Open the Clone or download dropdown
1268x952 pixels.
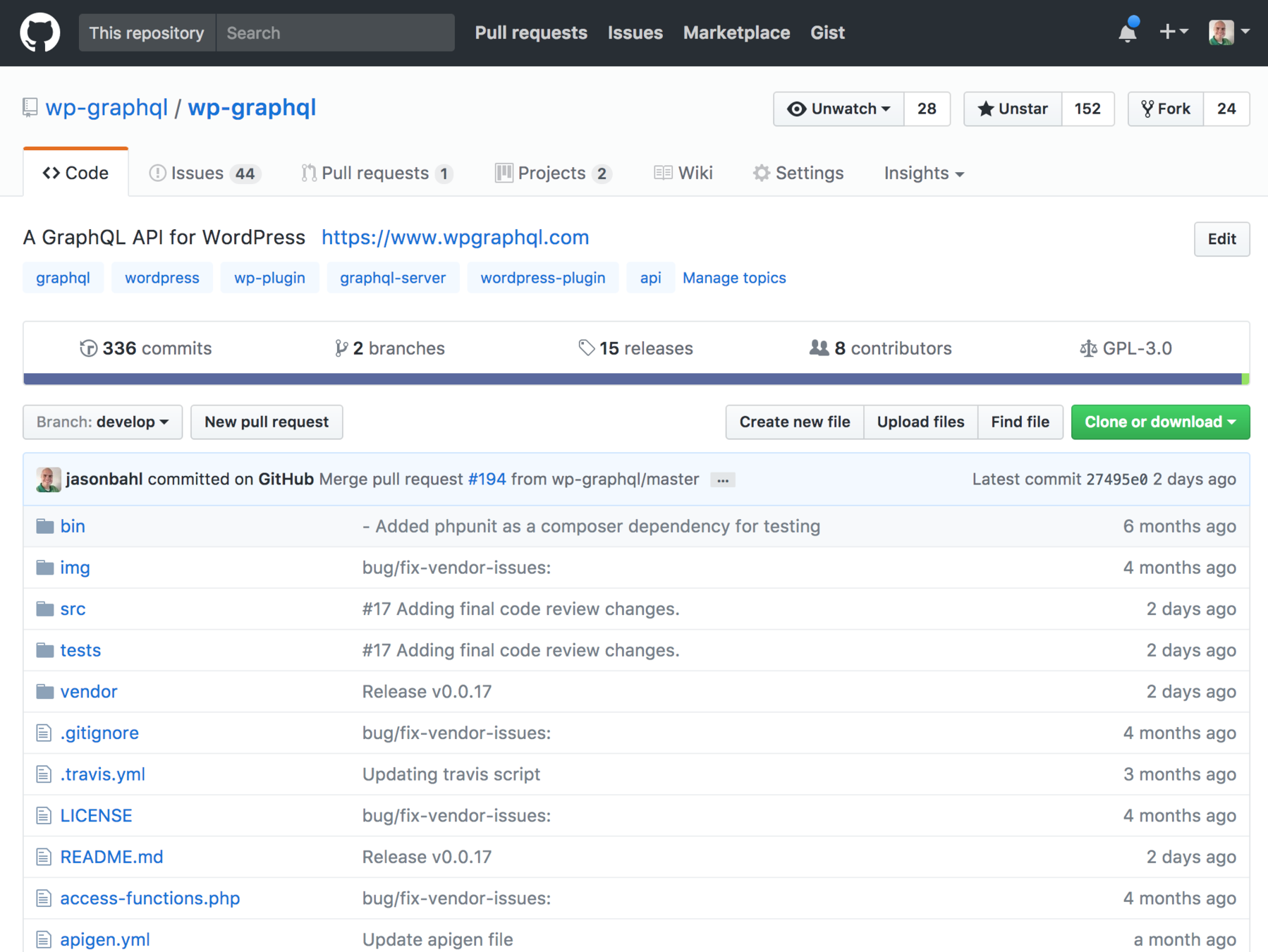(1160, 422)
